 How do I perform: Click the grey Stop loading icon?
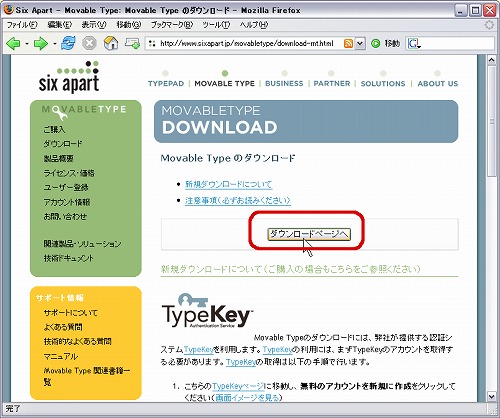[89, 43]
